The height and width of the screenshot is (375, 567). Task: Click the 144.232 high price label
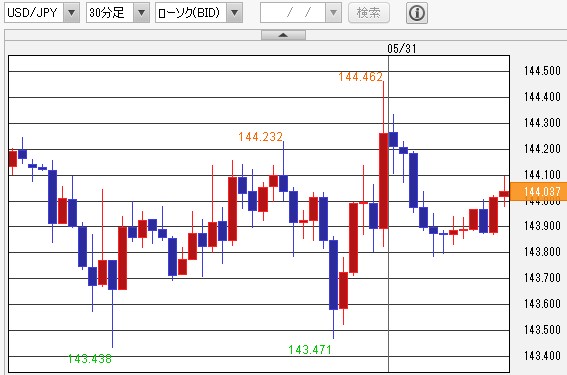[260, 137]
